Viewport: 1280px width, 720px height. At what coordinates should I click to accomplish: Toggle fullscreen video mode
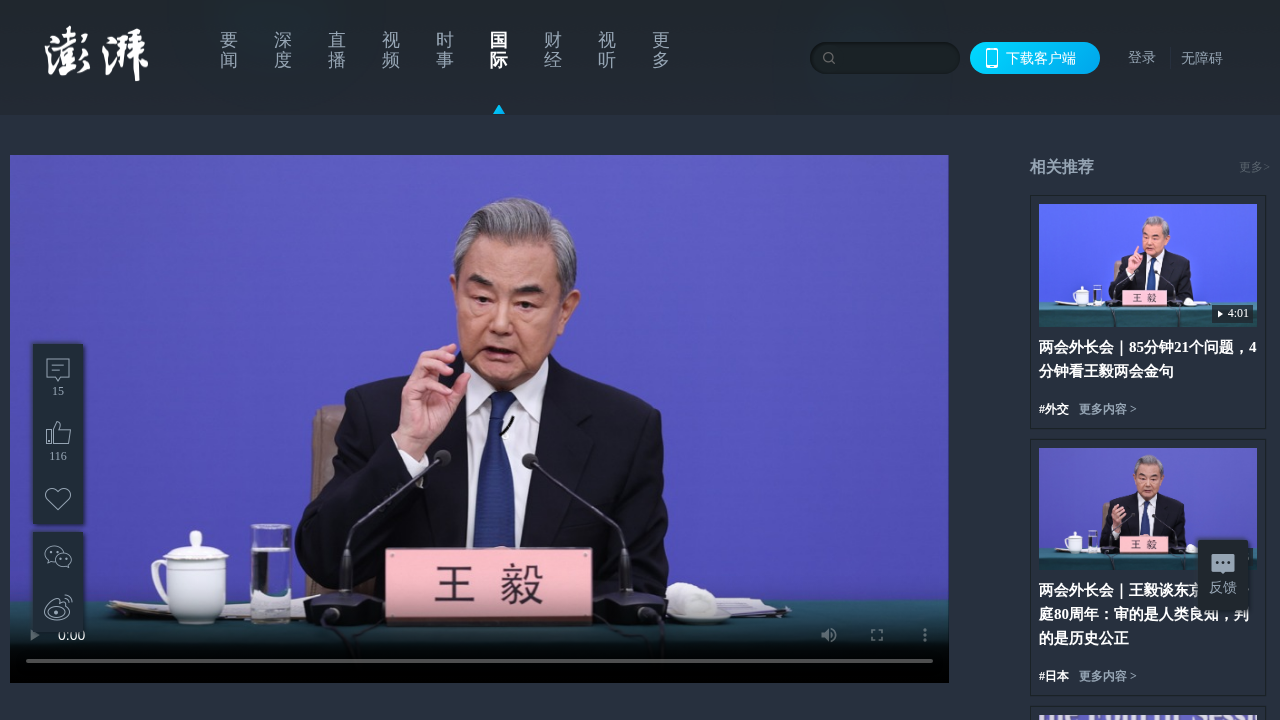[x=877, y=635]
